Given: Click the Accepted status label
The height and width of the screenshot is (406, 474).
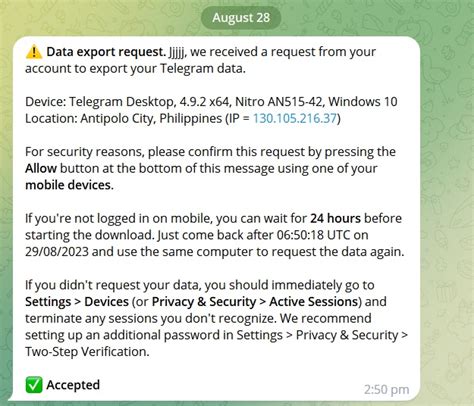Looking at the screenshot, I should [73, 385].
